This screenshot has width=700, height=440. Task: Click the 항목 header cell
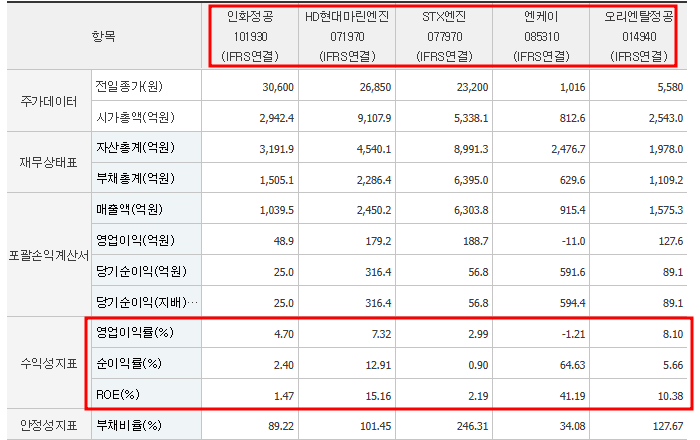coord(104,36)
